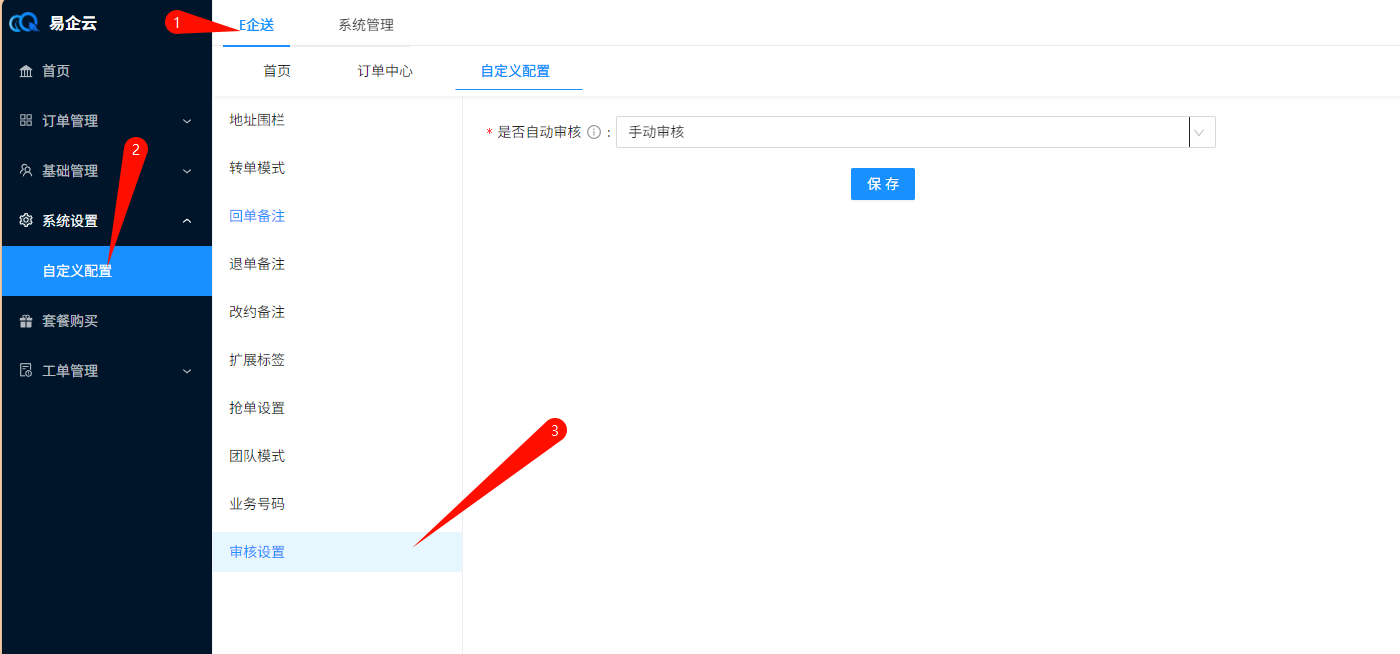Switch to the 系统管理 top tab
The width and height of the screenshot is (1400, 654).
366,25
